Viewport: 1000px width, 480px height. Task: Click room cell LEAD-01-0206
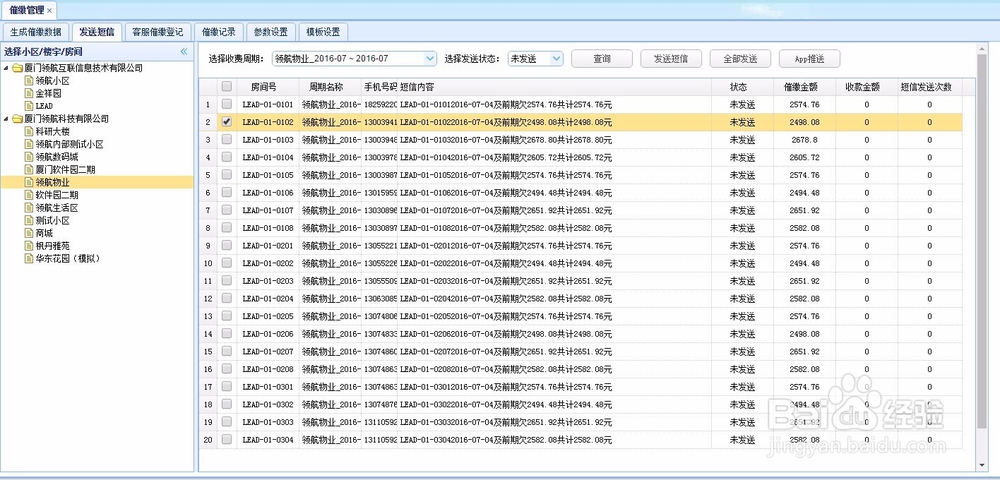[x=268, y=333]
